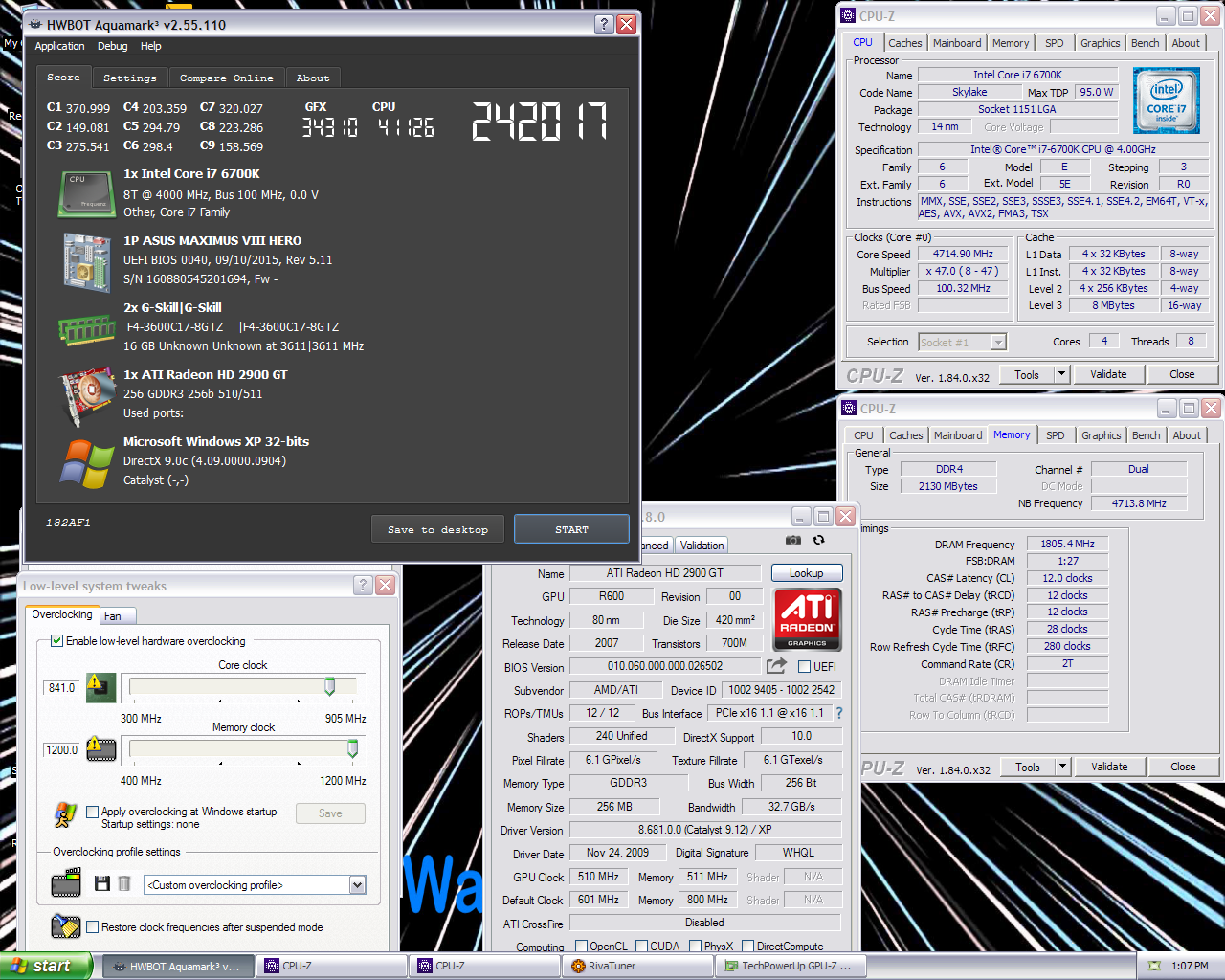
Task: Click the clock tray icon near 1:07 PM
Action: 1154,966
